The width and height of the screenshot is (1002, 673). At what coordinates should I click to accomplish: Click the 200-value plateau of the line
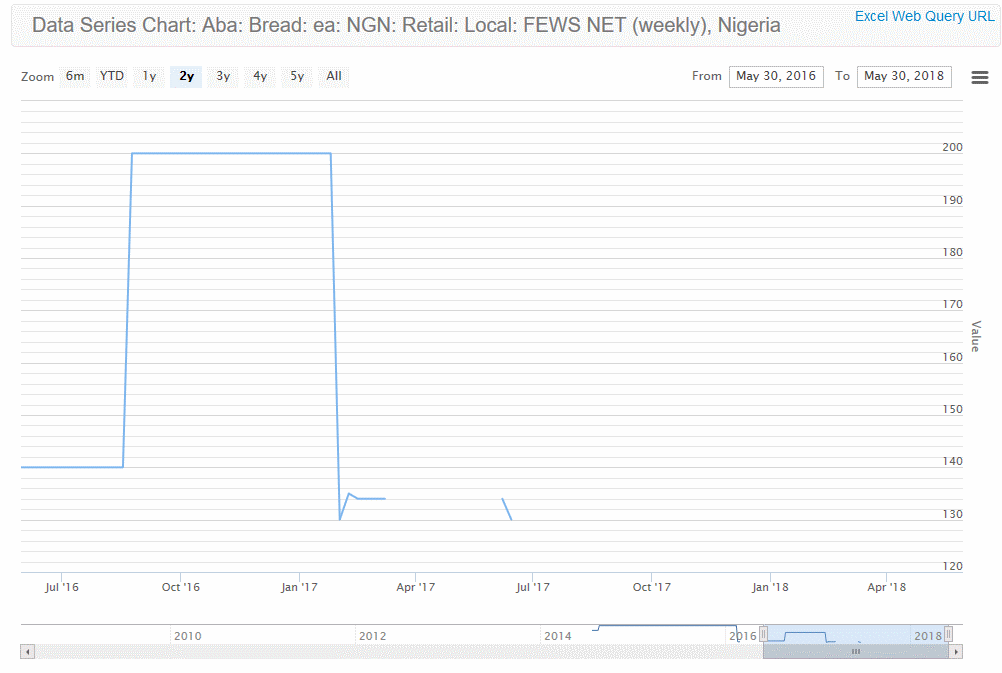coord(230,153)
